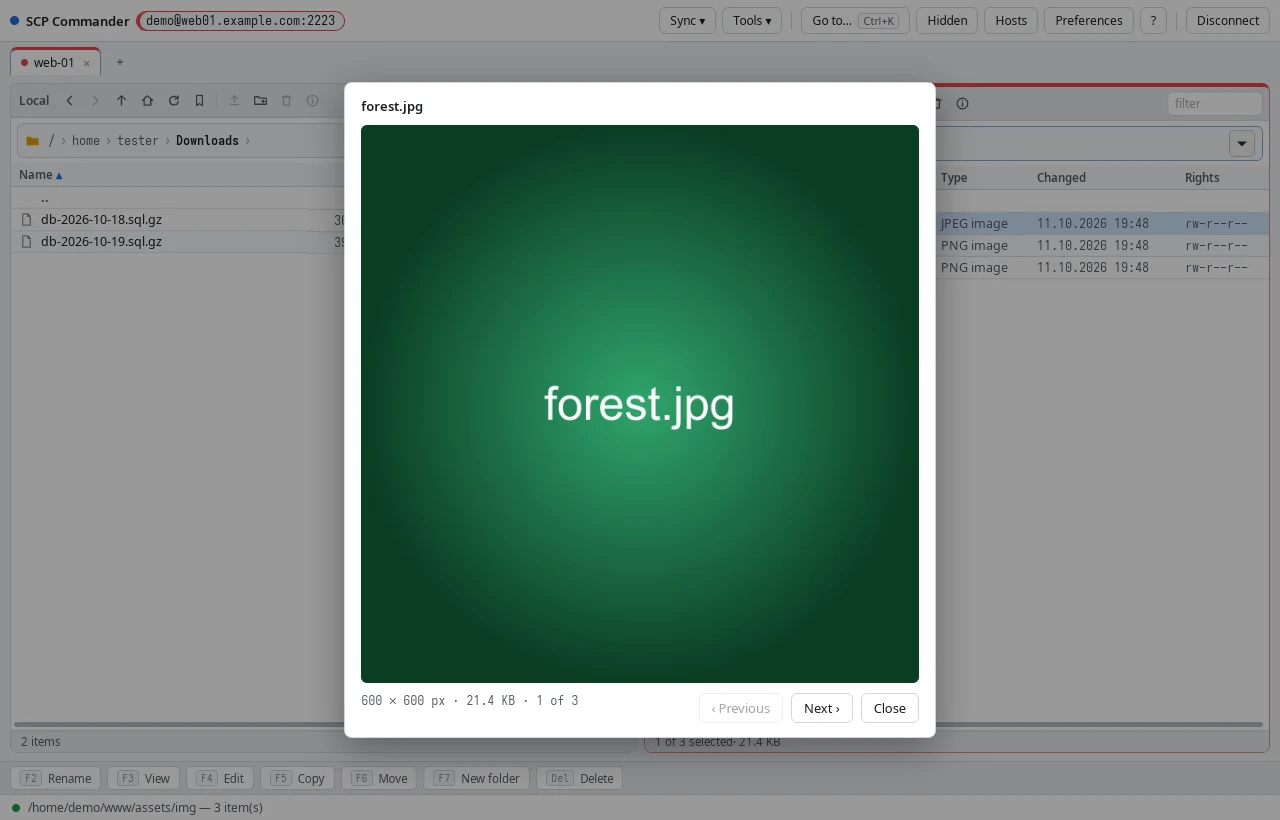1280x820 pixels.
Task: Close the forest.jpg preview dialog
Action: pos(890,708)
